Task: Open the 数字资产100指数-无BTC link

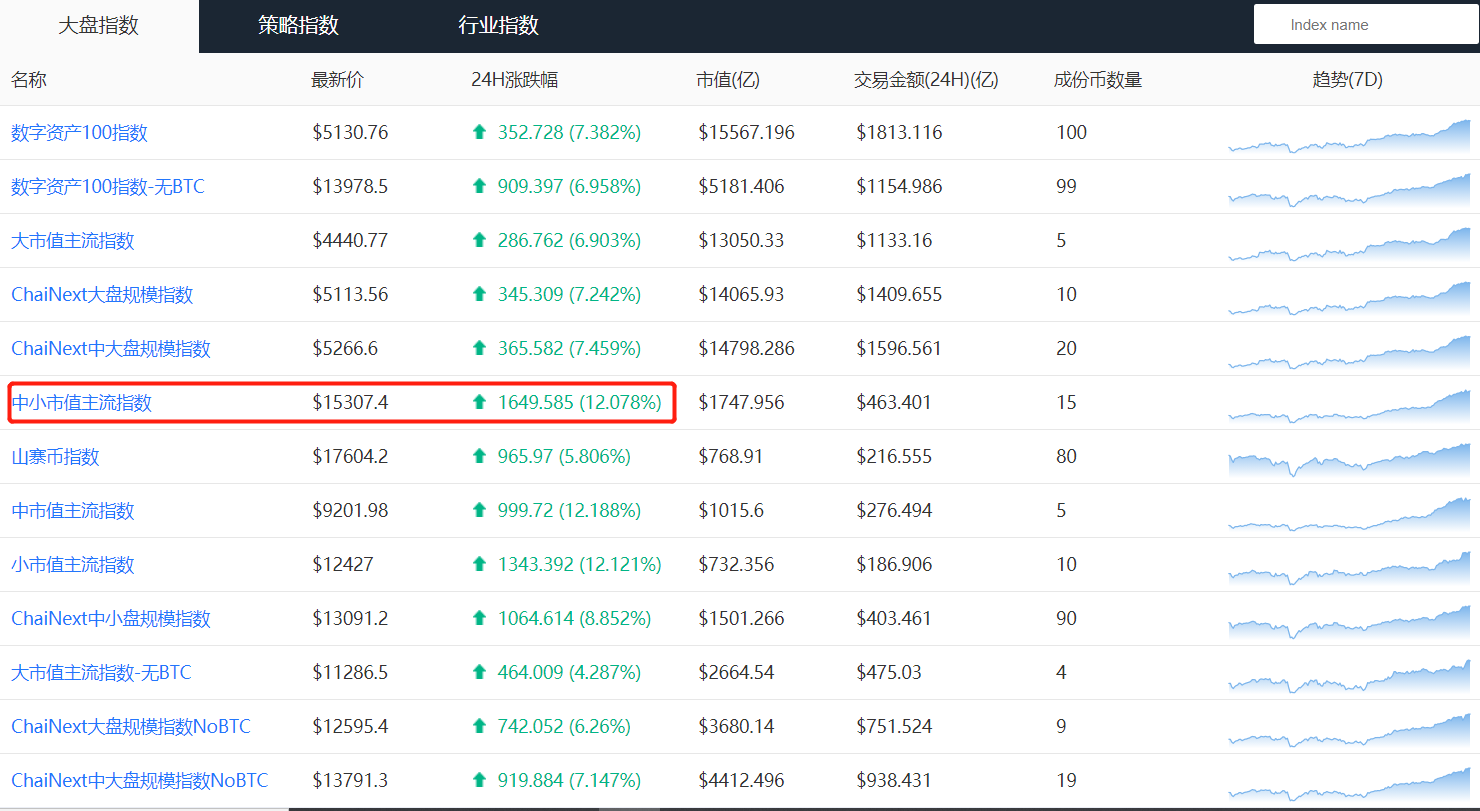Action: (x=107, y=187)
